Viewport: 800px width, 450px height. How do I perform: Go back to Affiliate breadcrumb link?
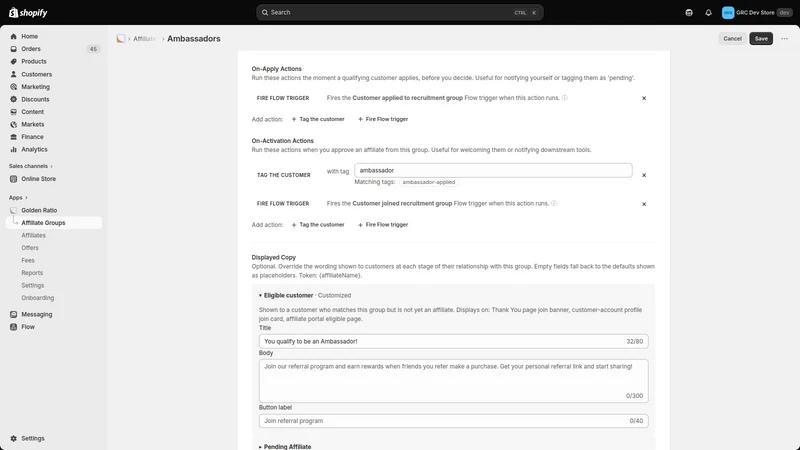(x=144, y=39)
